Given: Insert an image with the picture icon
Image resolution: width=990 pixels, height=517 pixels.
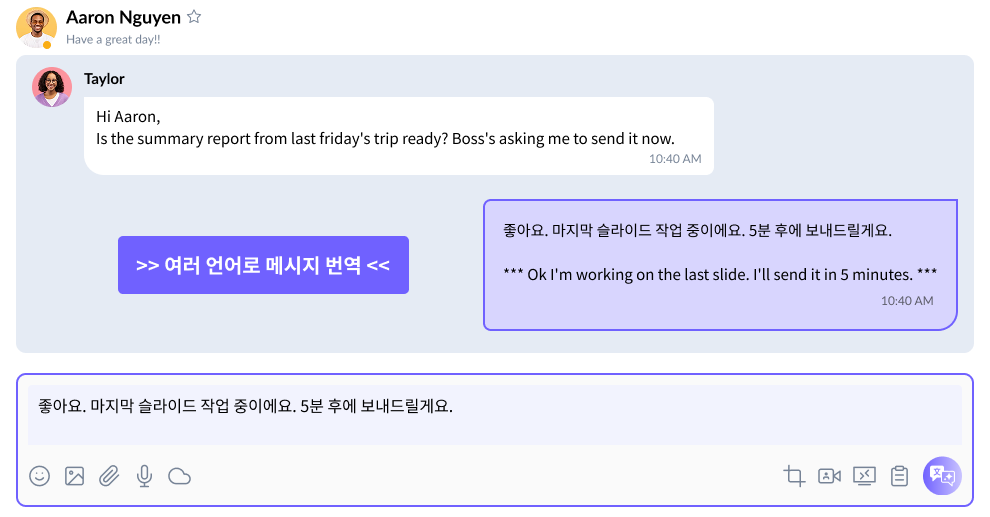Looking at the screenshot, I should 75,476.
